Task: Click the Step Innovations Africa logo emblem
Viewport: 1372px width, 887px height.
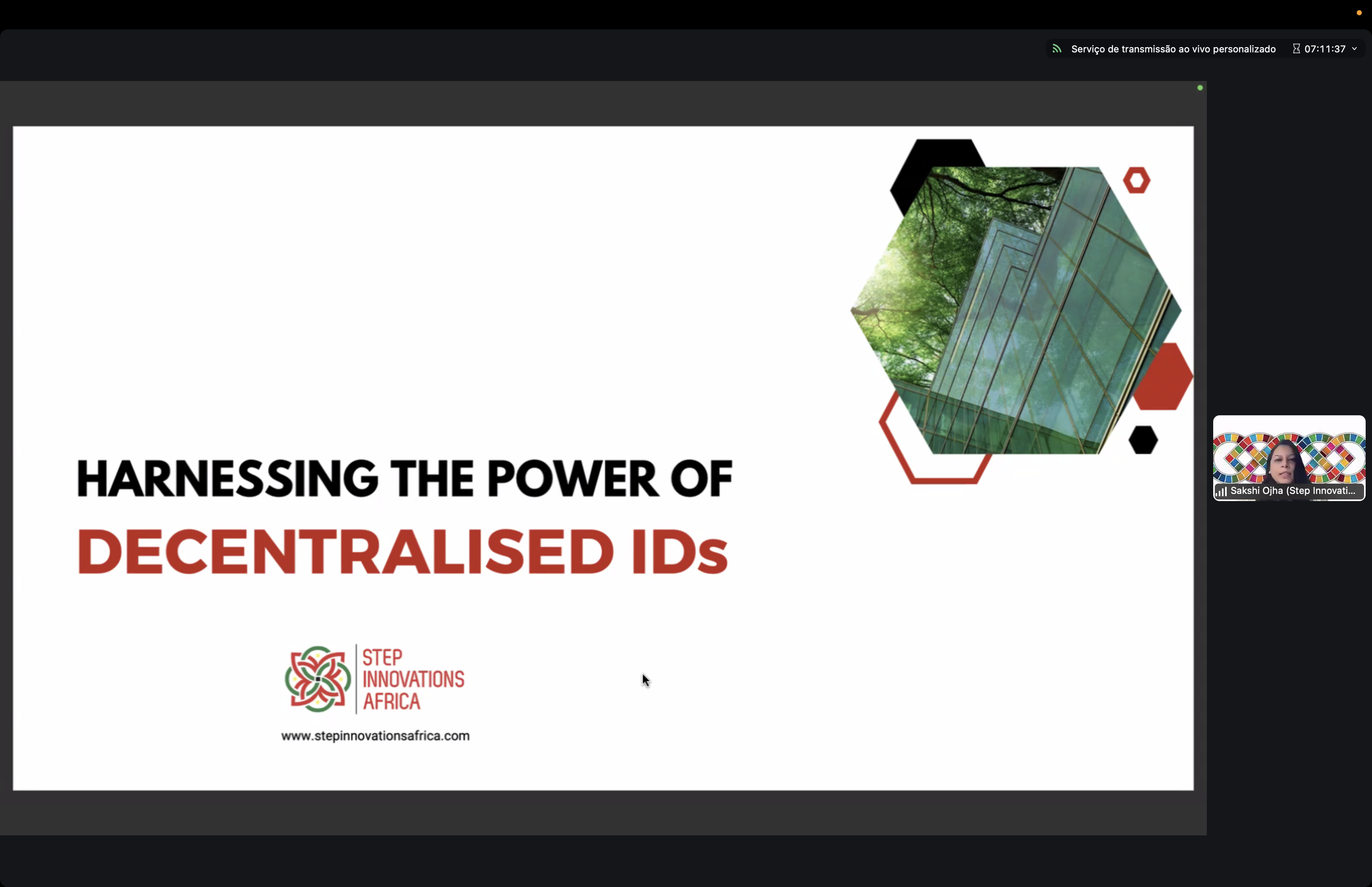Action: 318,679
